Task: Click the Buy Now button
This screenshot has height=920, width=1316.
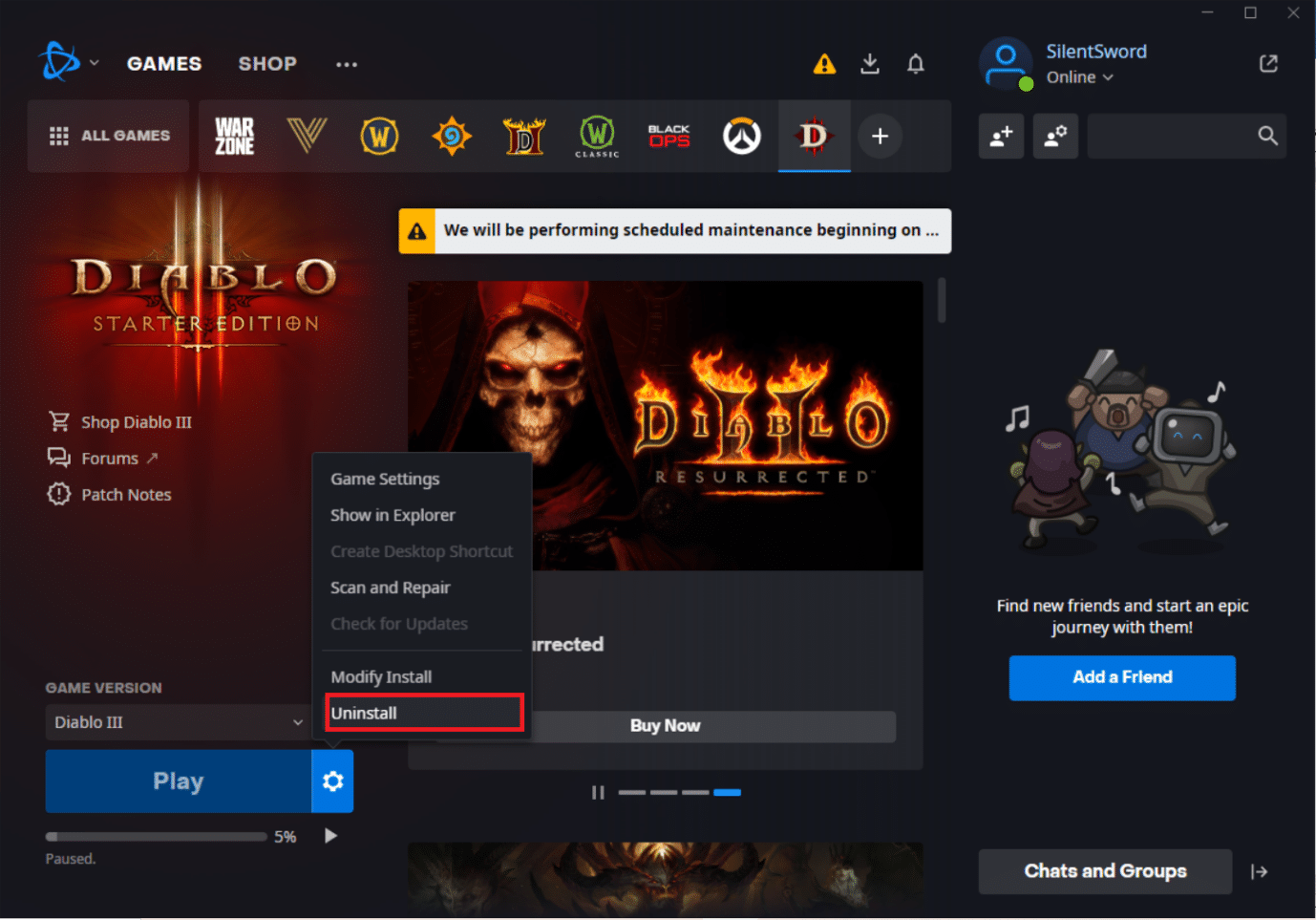Action: [x=665, y=726]
